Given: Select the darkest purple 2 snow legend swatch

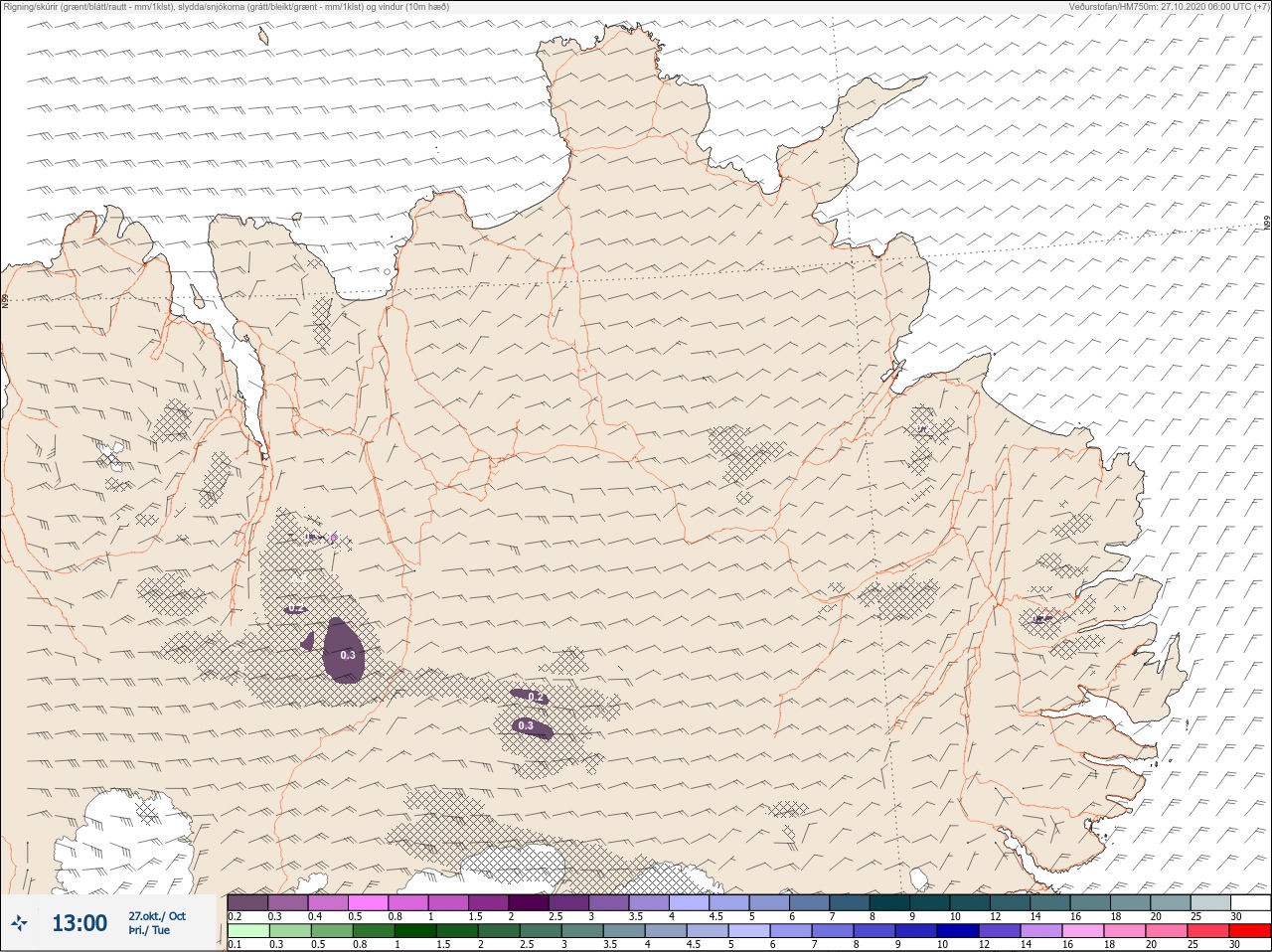Looking at the screenshot, I should [x=530, y=902].
